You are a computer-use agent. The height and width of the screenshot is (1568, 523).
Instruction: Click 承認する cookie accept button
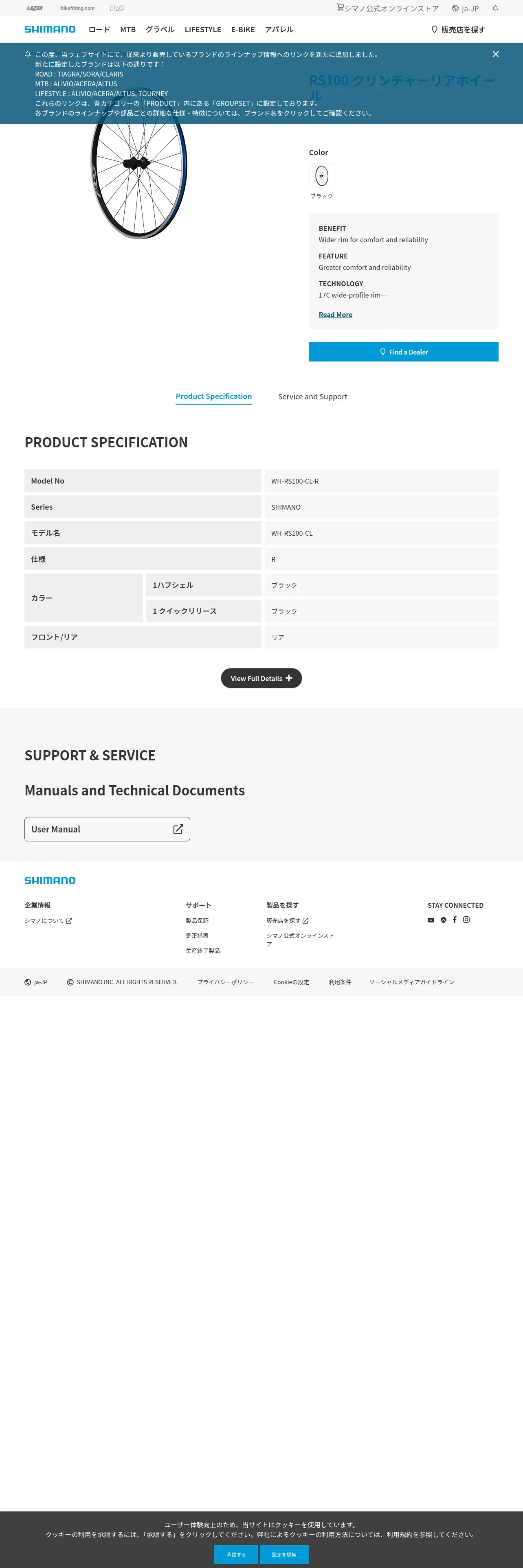(236, 1554)
